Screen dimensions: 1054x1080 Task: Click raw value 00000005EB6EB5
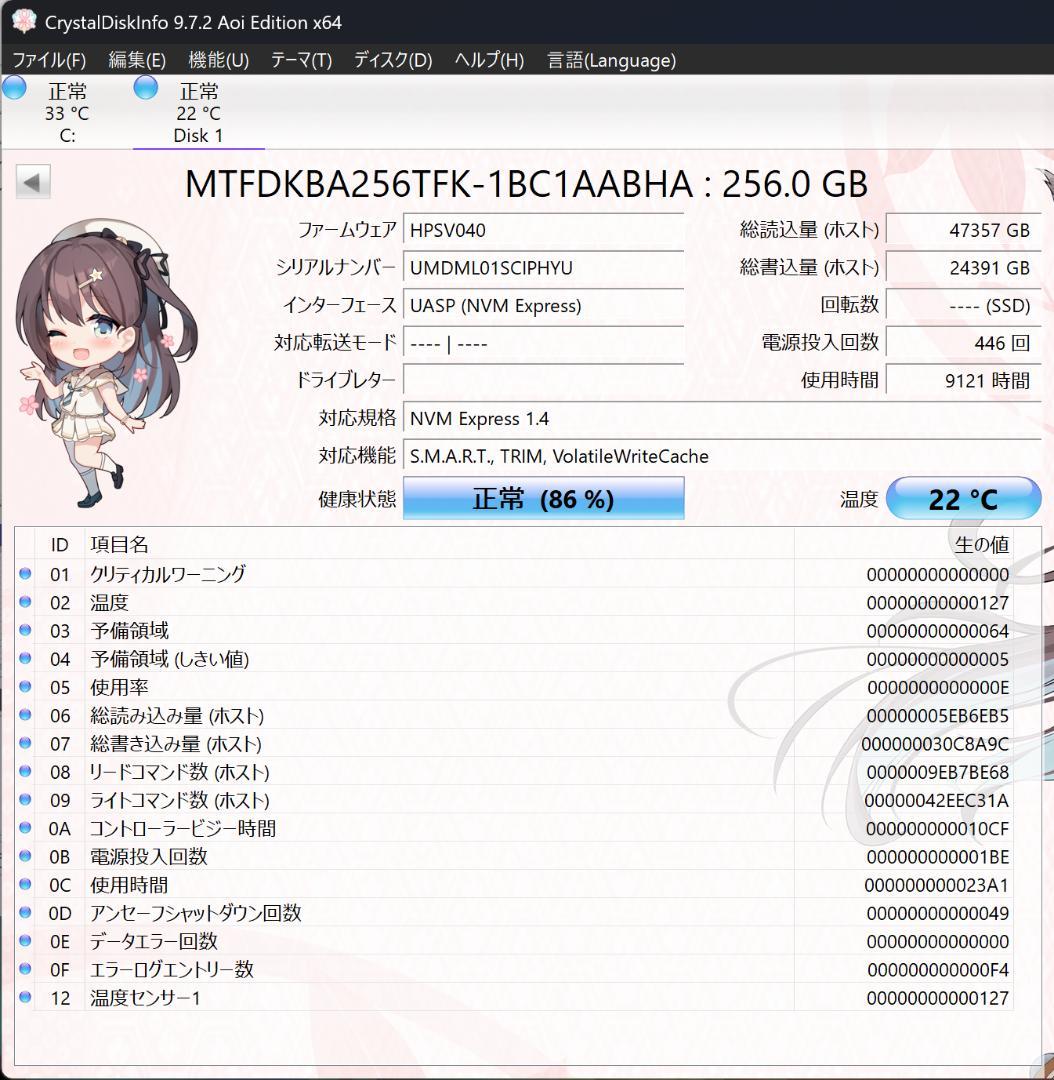[938, 716]
